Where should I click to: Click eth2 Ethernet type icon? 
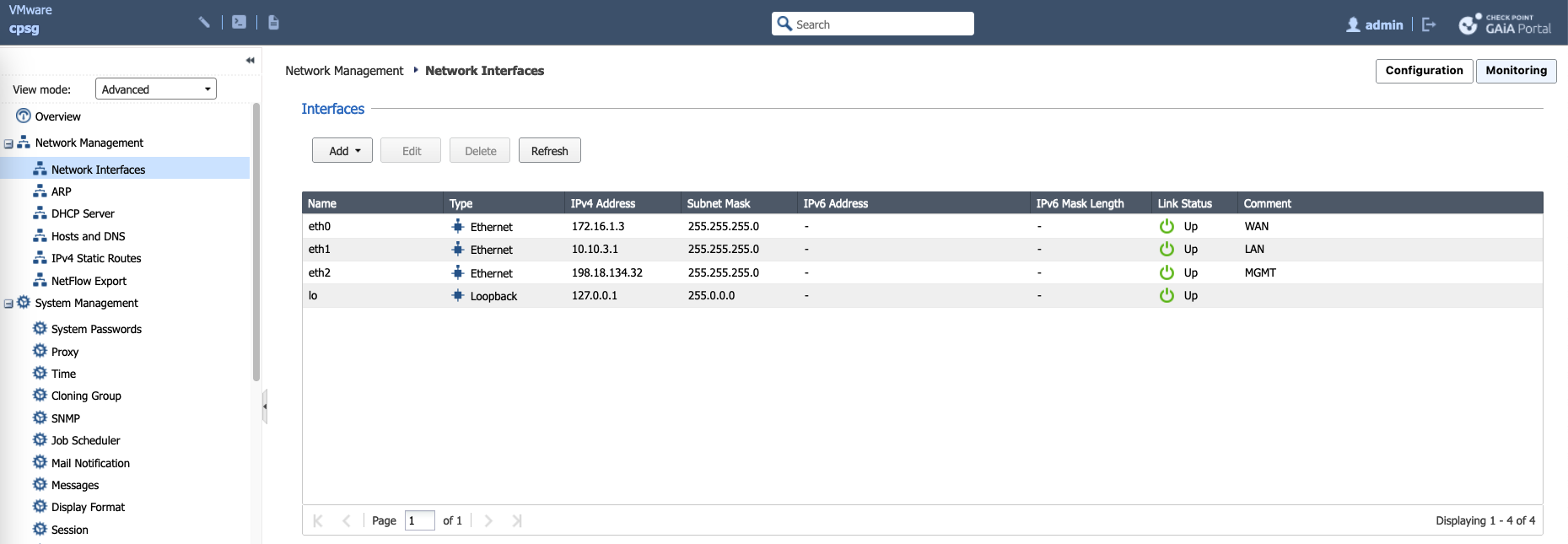[458, 272]
